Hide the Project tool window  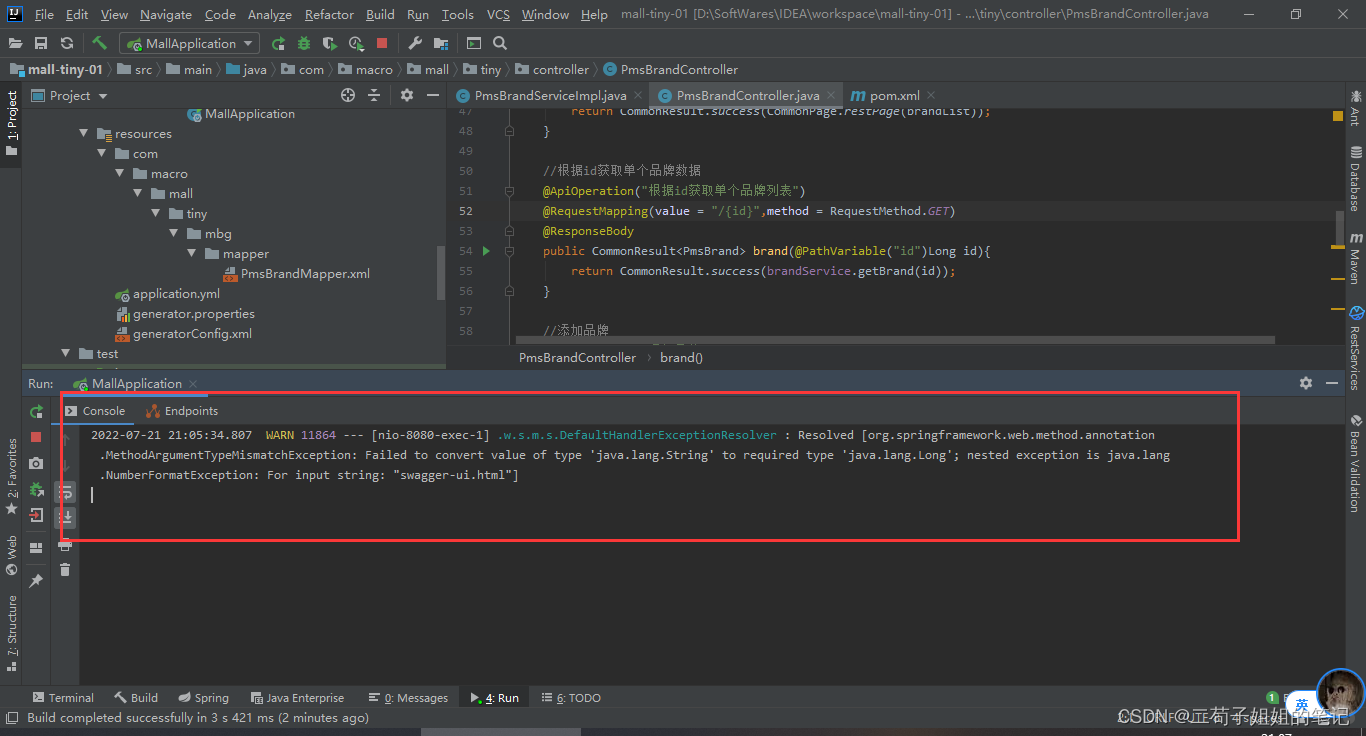tap(432, 95)
